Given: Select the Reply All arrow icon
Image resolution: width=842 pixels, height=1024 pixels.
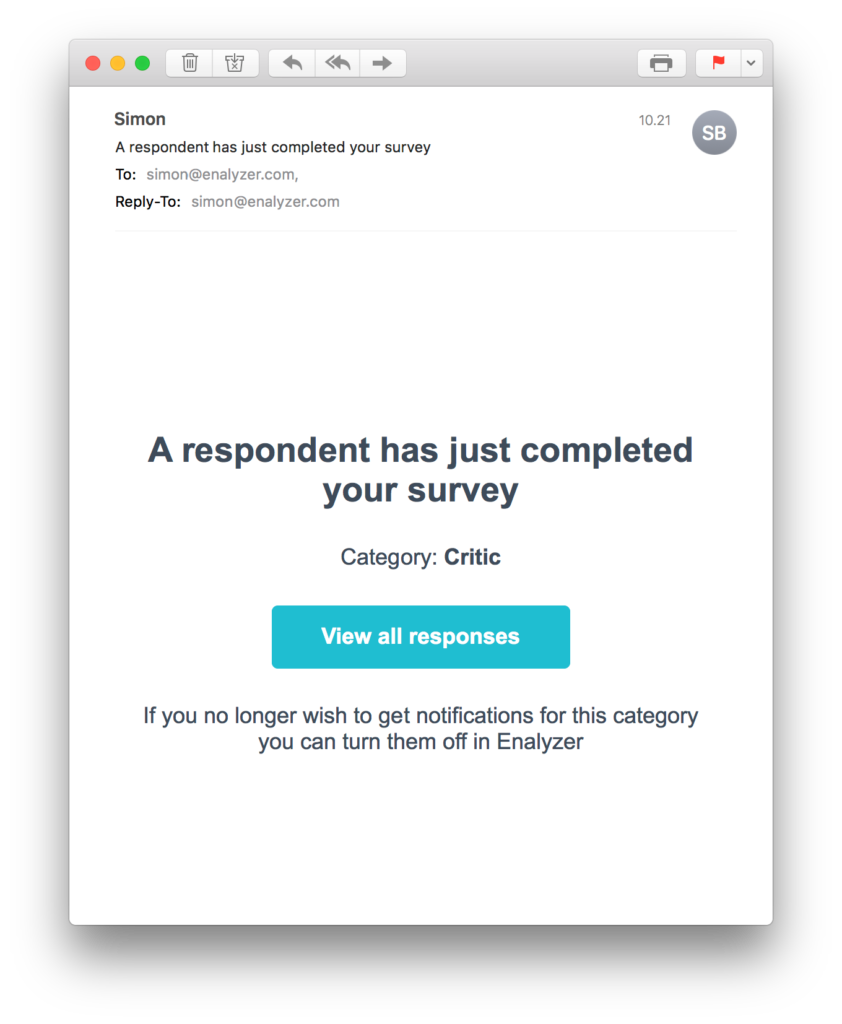Looking at the screenshot, I should 337,62.
